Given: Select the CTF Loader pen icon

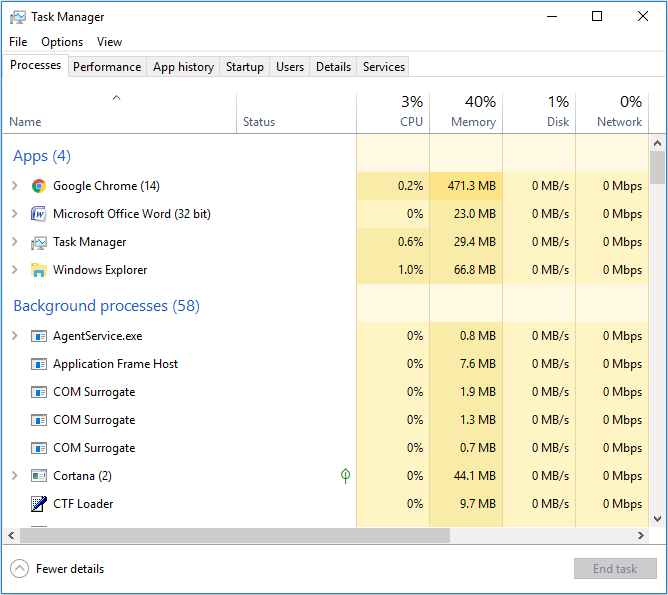Looking at the screenshot, I should coord(39,504).
